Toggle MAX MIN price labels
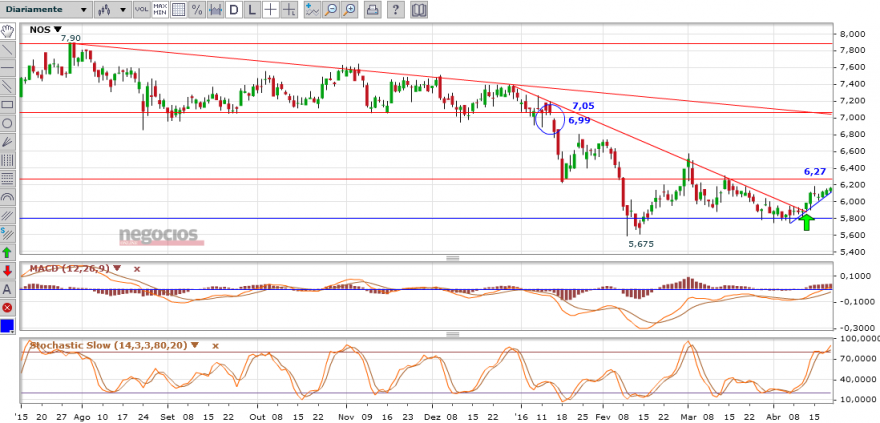Screen dimensions: 880x423 click(160, 10)
